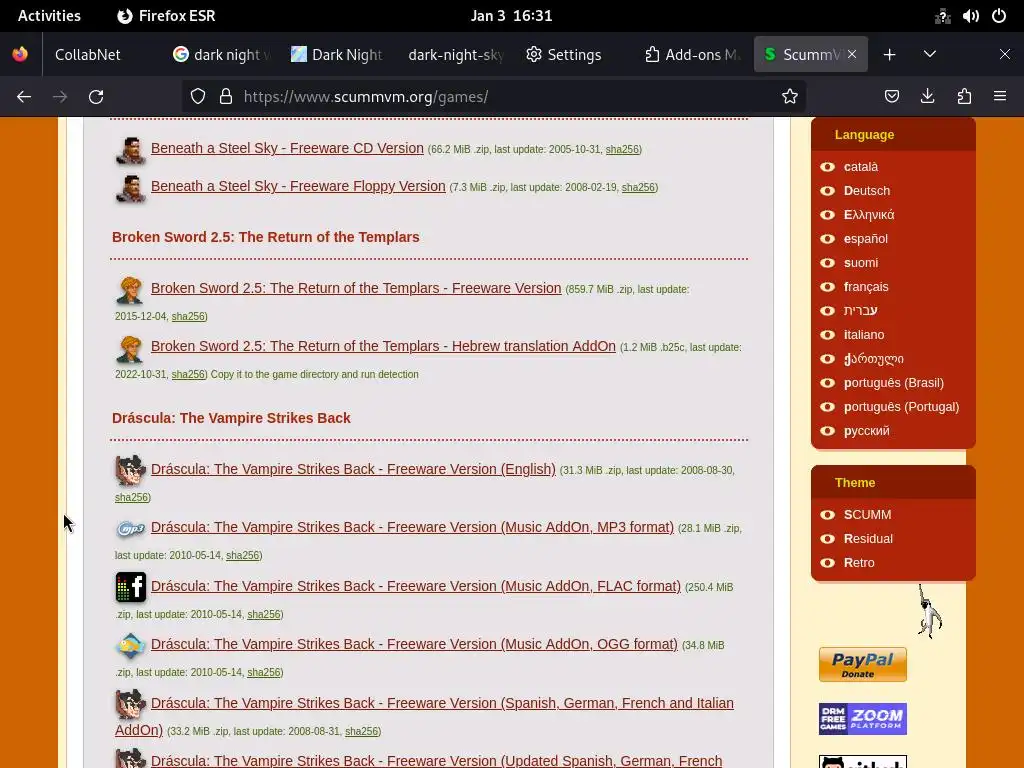Switch language to français
Image resolution: width=1024 pixels, height=768 pixels.
pyautogui.click(x=866, y=287)
